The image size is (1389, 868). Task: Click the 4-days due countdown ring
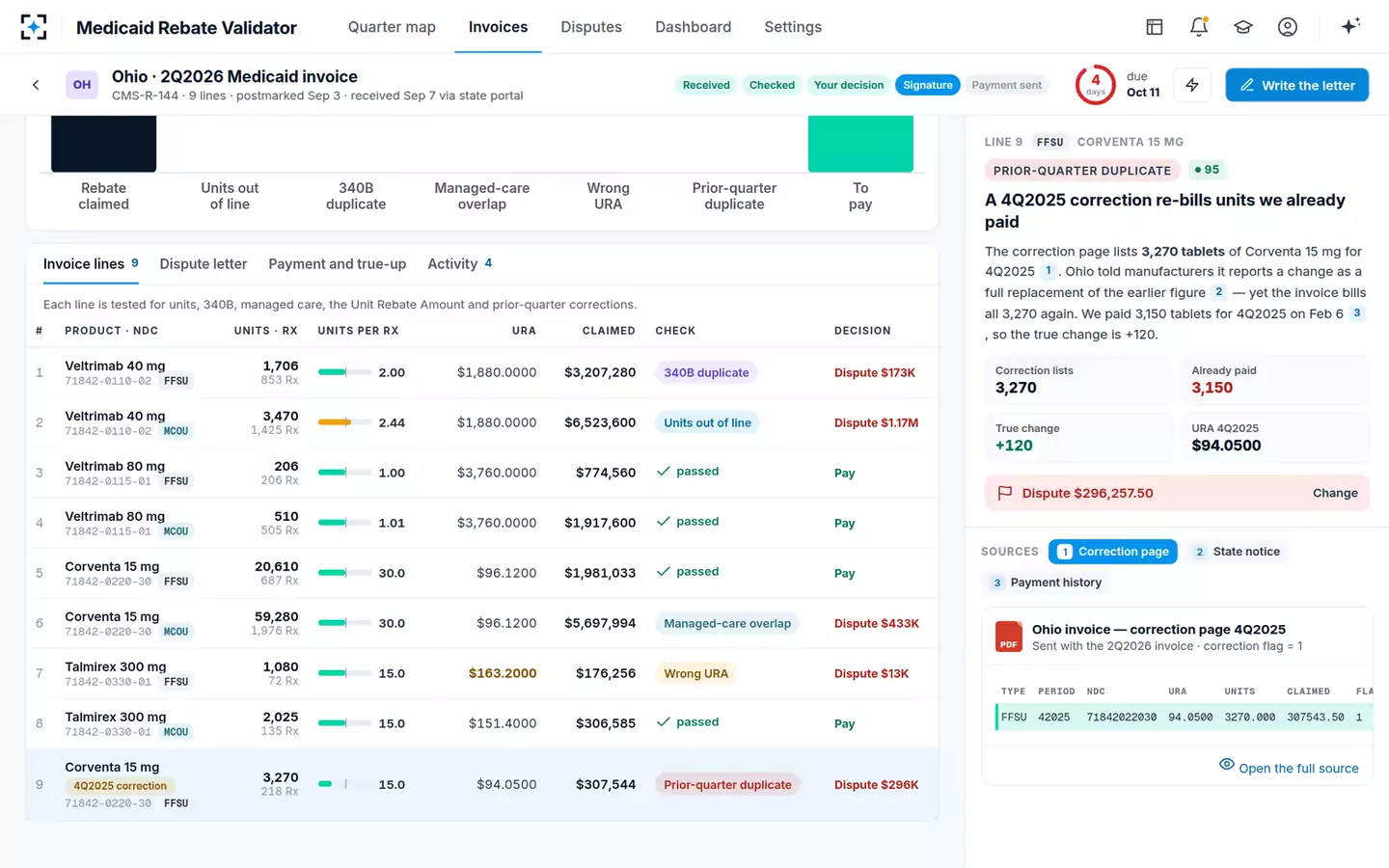tap(1096, 85)
